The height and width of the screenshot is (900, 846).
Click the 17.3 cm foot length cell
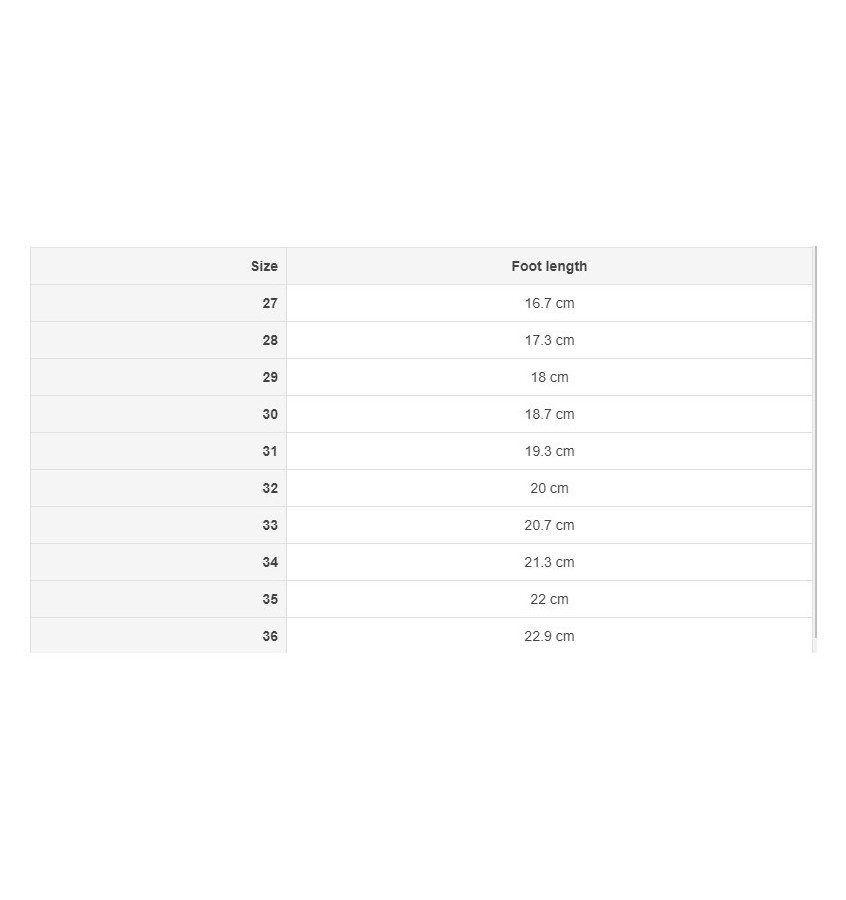(x=549, y=340)
